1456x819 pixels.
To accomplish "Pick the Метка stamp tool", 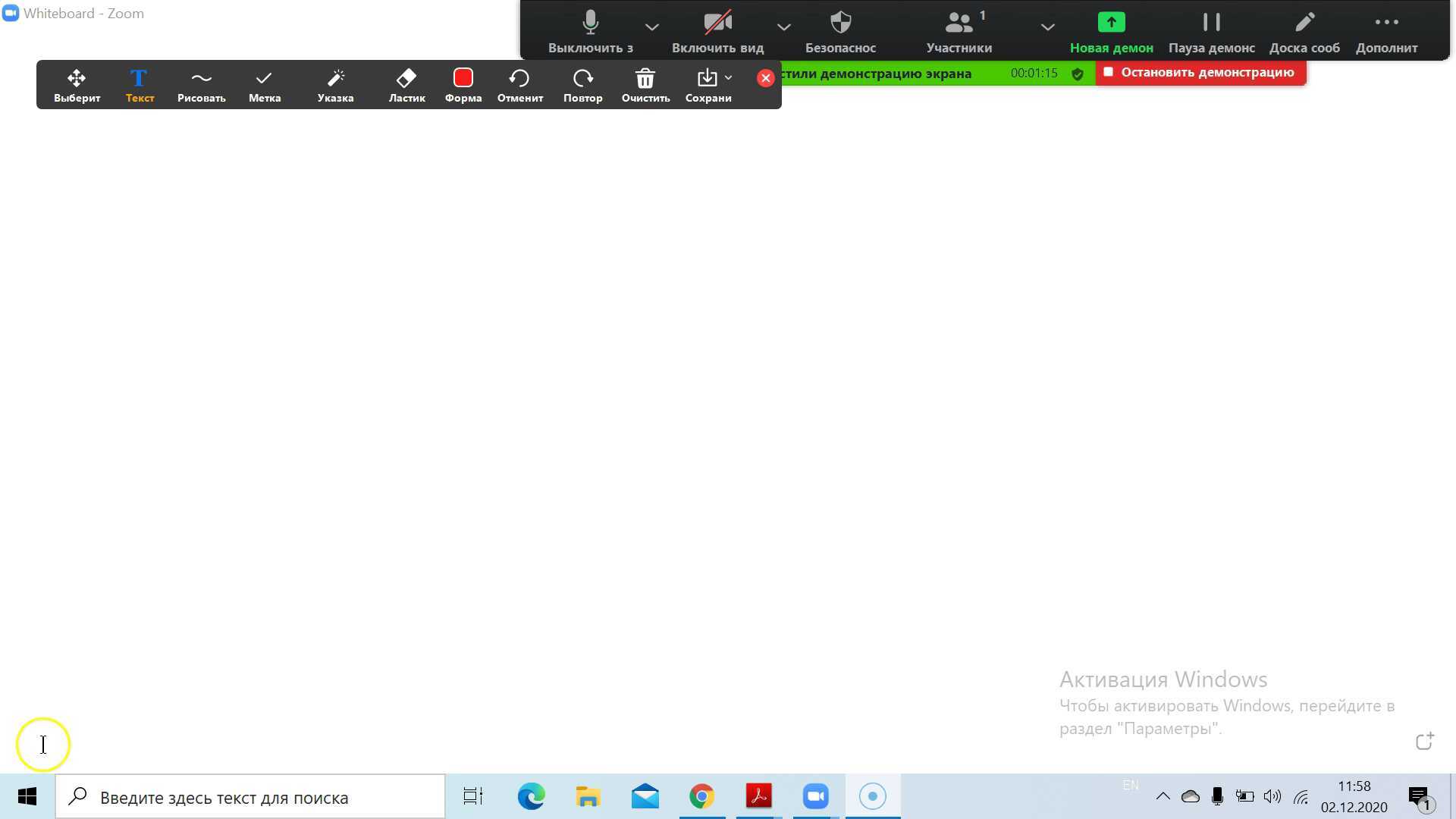I will point(265,85).
